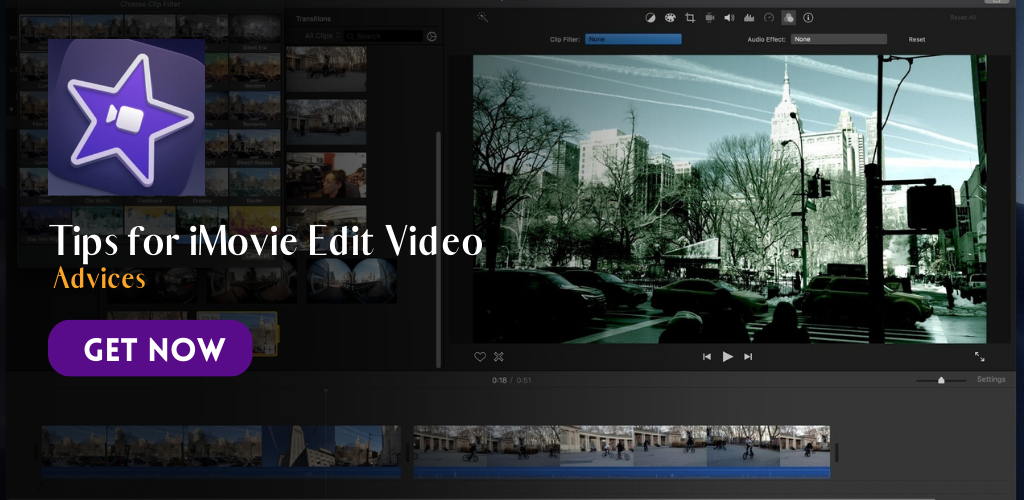Viewport: 1024px width, 500px height.
Task: Open the color balance tool
Action: click(650, 17)
